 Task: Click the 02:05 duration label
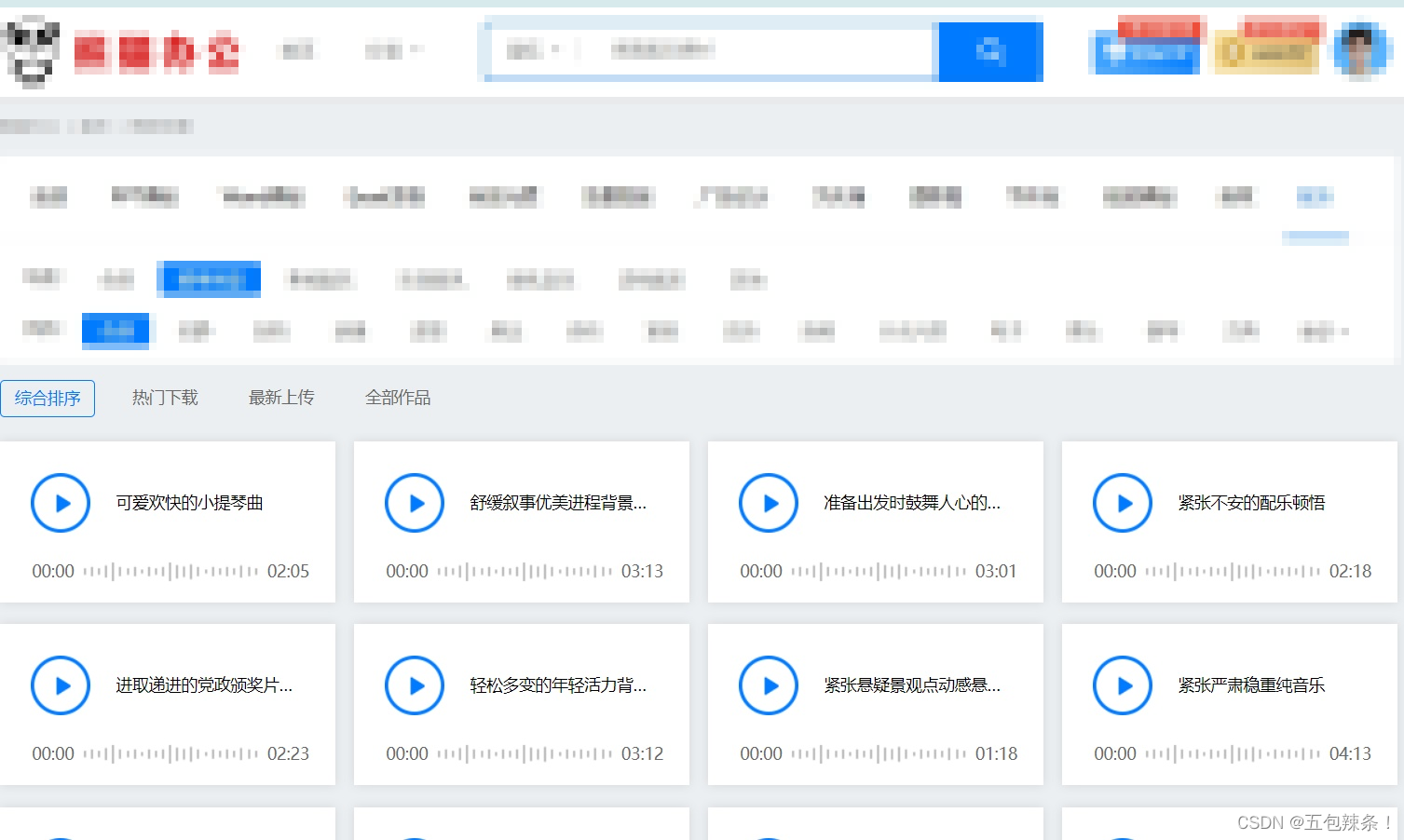[288, 571]
